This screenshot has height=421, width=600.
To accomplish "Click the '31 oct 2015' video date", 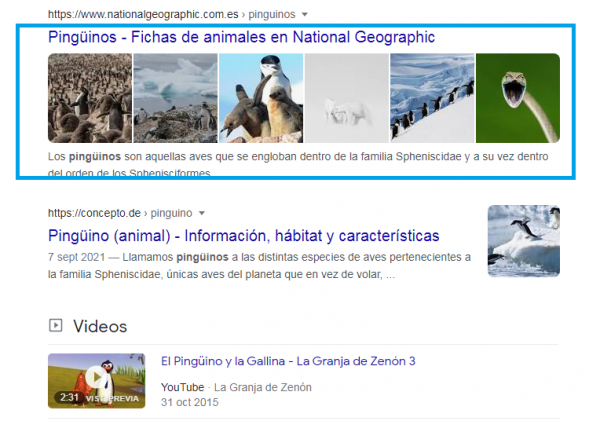I will click(190, 402).
